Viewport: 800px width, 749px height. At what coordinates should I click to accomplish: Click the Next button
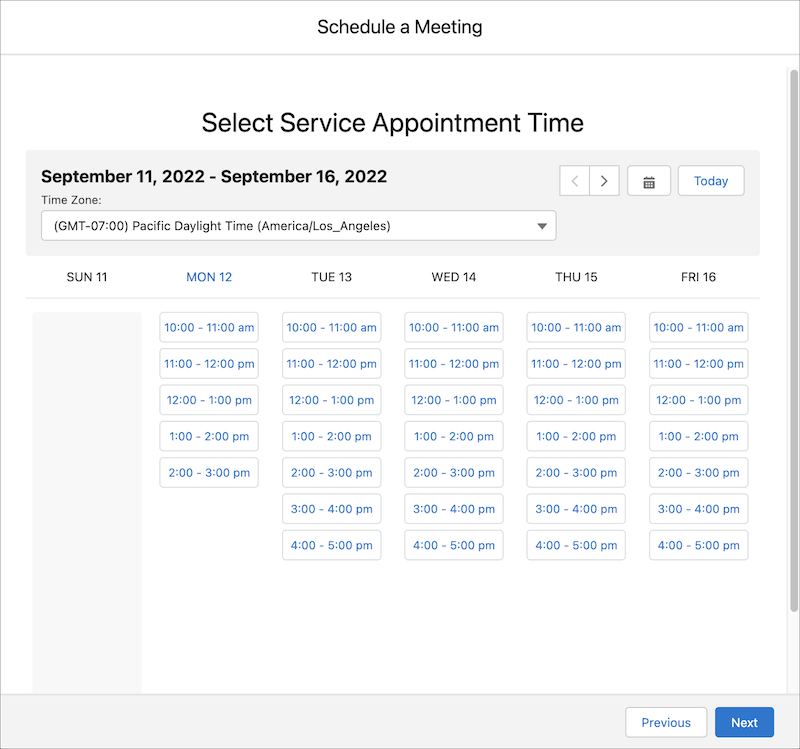tap(744, 722)
